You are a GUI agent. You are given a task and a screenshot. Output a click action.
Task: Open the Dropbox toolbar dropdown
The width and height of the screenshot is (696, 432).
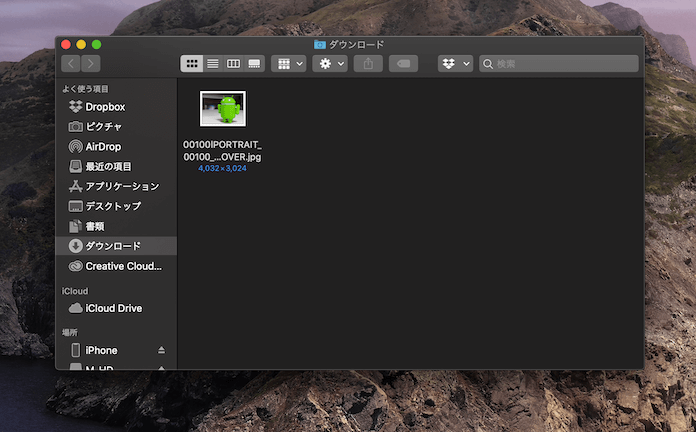pos(455,63)
